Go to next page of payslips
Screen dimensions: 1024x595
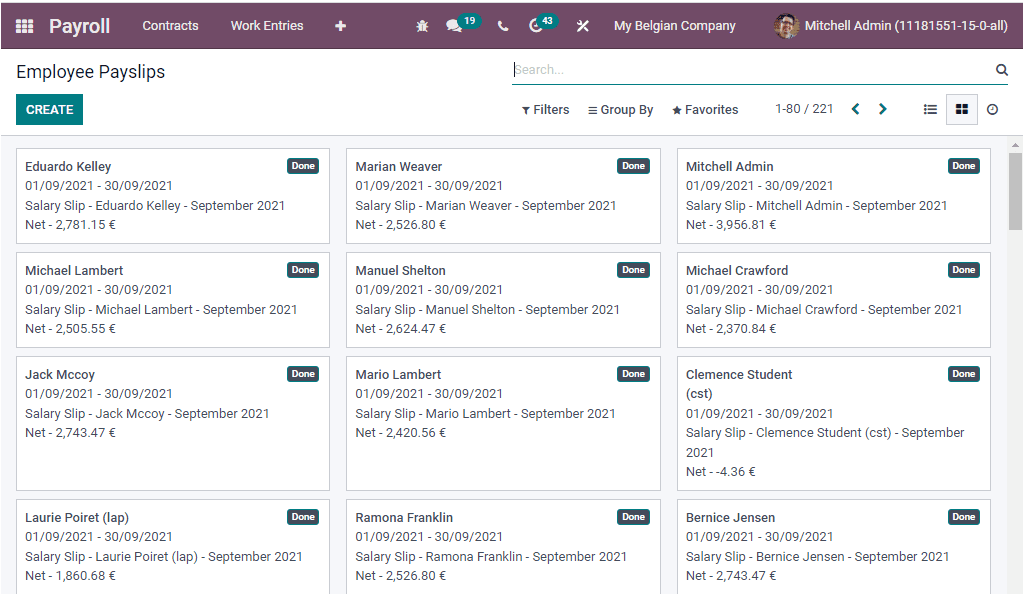pos(883,109)
